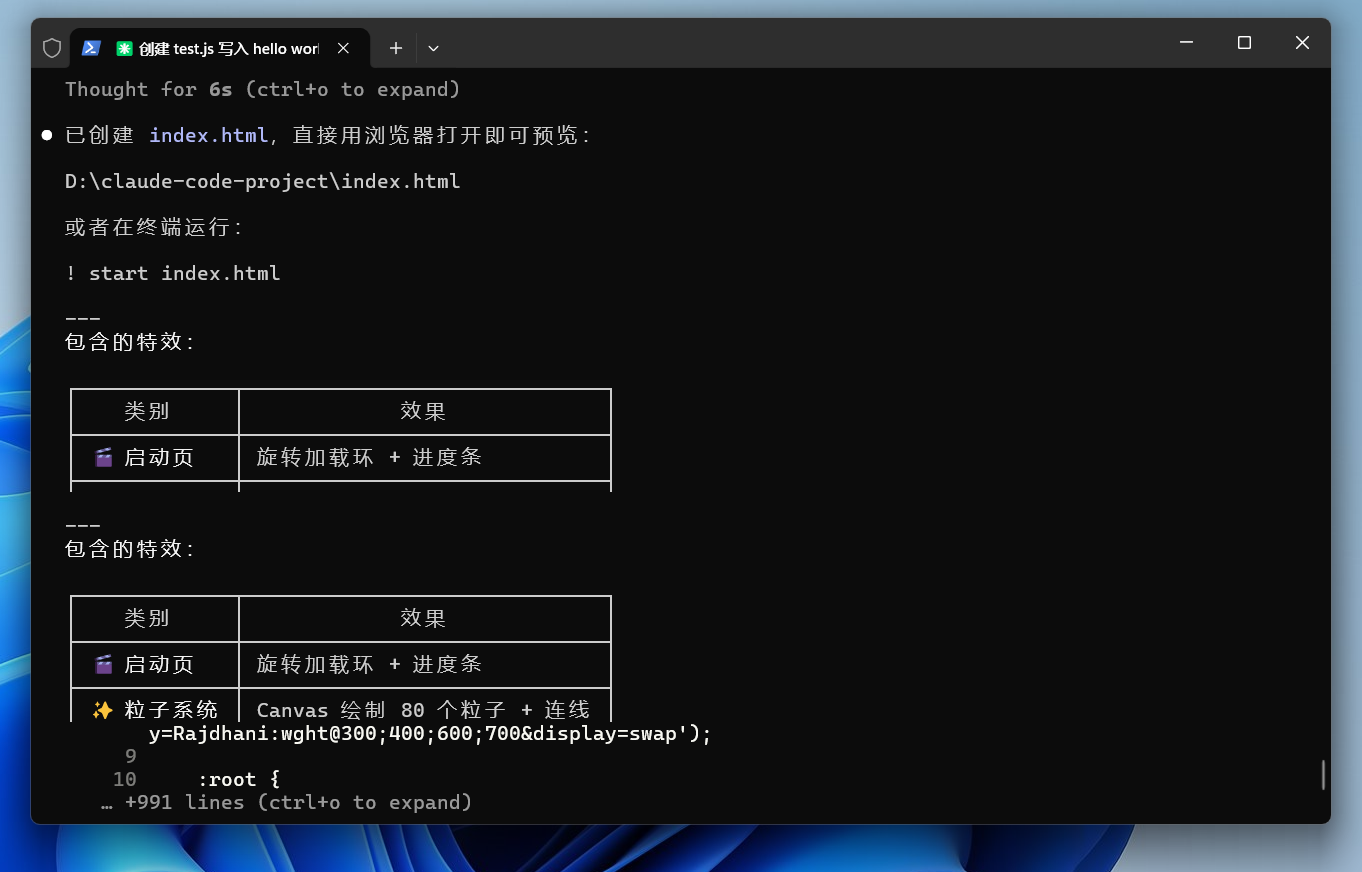Click the Rajdhani font URL code line
The height and width of the screenshot is (872, 1362).
[x=430, y=734]
